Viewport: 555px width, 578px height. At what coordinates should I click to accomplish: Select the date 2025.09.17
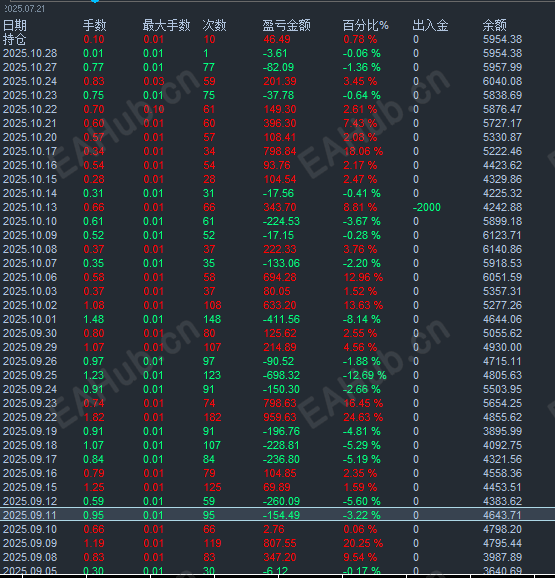(x=30, y=460)
